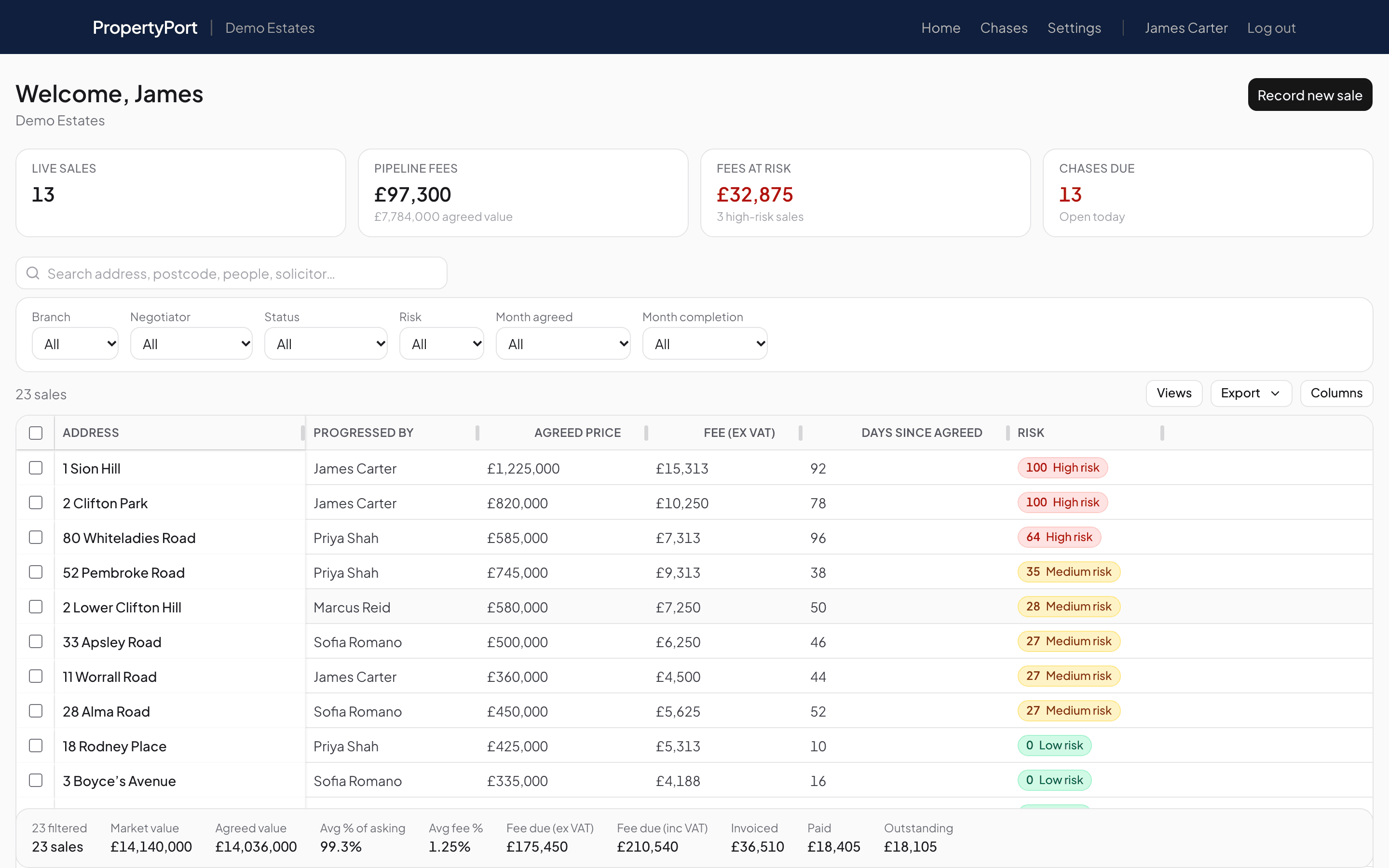Click the Pipeline Fees card
Image resolution: width=1389 pixels, height=868 pixels.
523,193
